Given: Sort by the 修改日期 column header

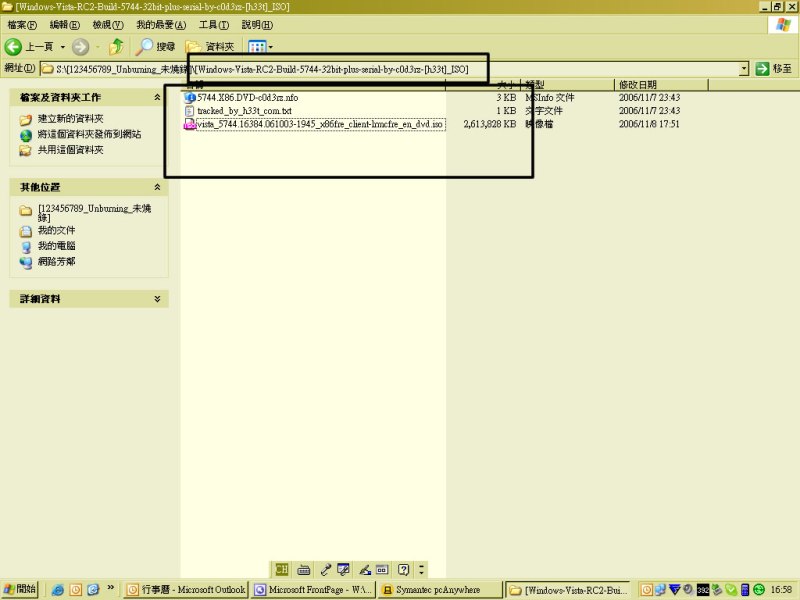Looking at the screenshot, I should [x=661, y=85].
